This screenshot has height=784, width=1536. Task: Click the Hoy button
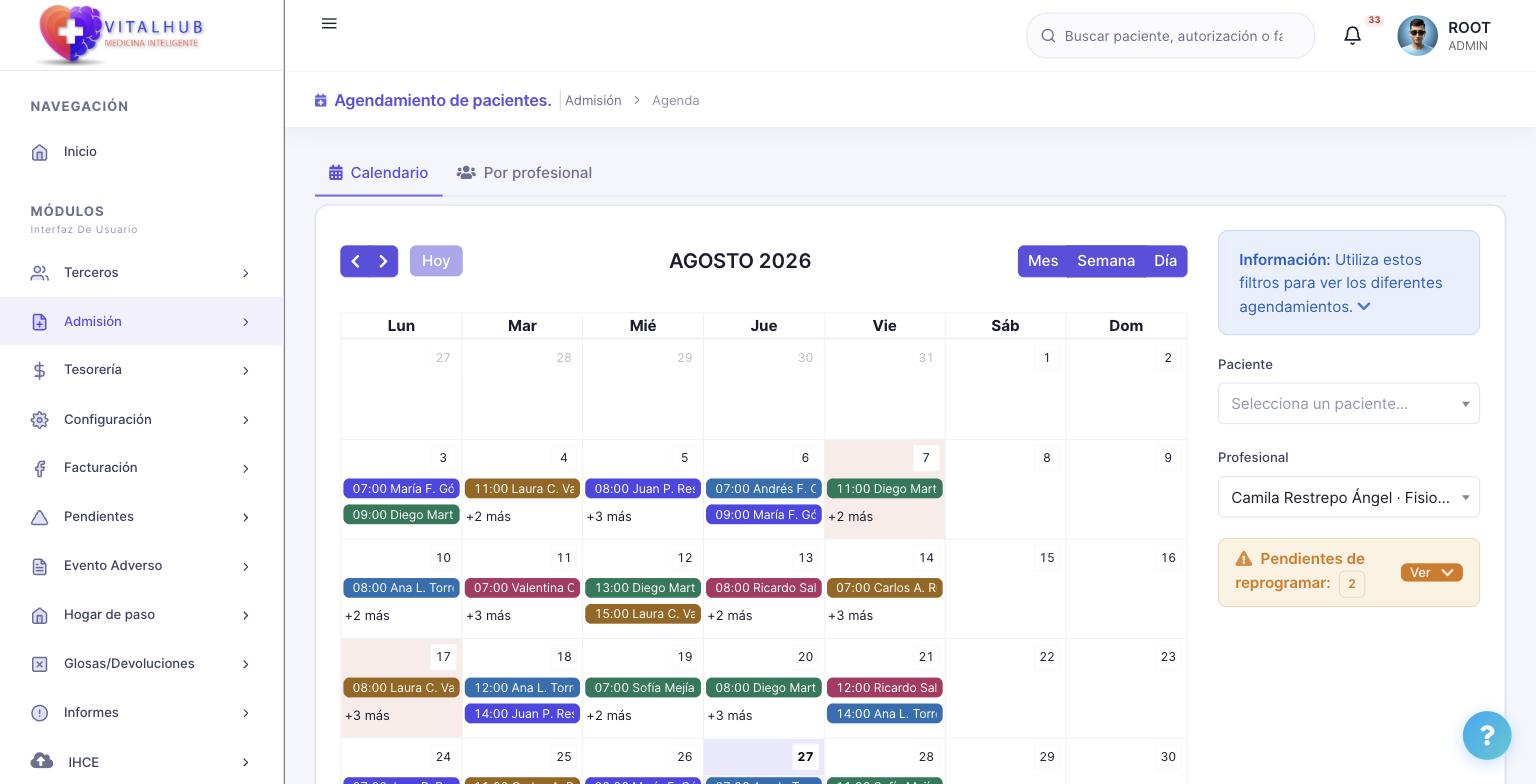[x=436, y=261]
